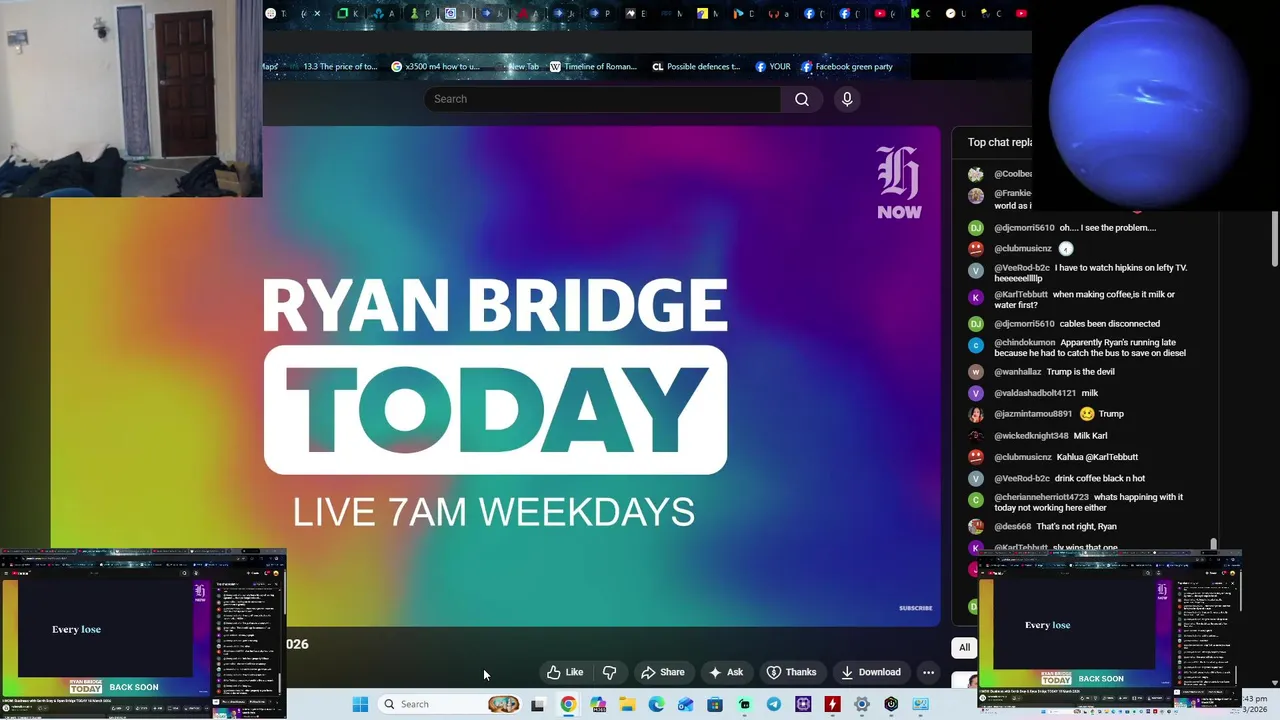Click the YouTube search magnifier button
This screenshot has width=1280, height=720.
(x=802, y=99)
